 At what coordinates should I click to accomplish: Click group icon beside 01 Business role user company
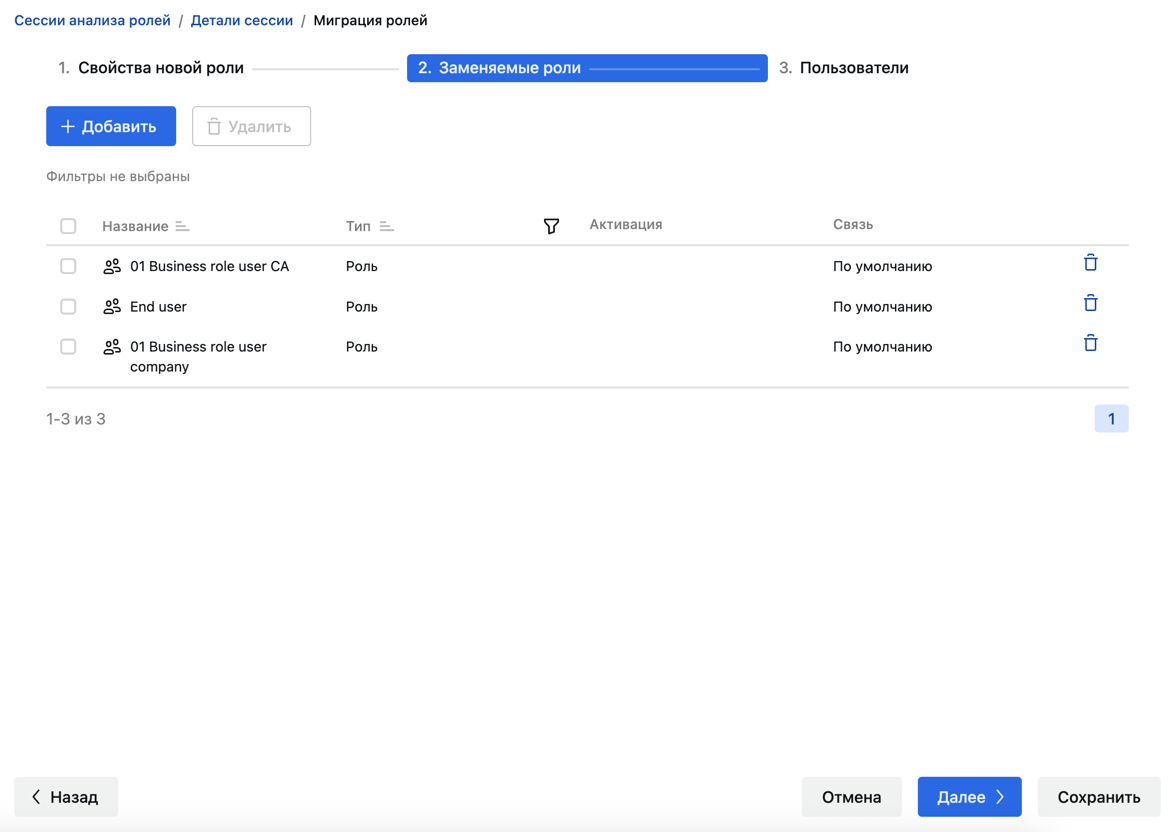(112, 347)
